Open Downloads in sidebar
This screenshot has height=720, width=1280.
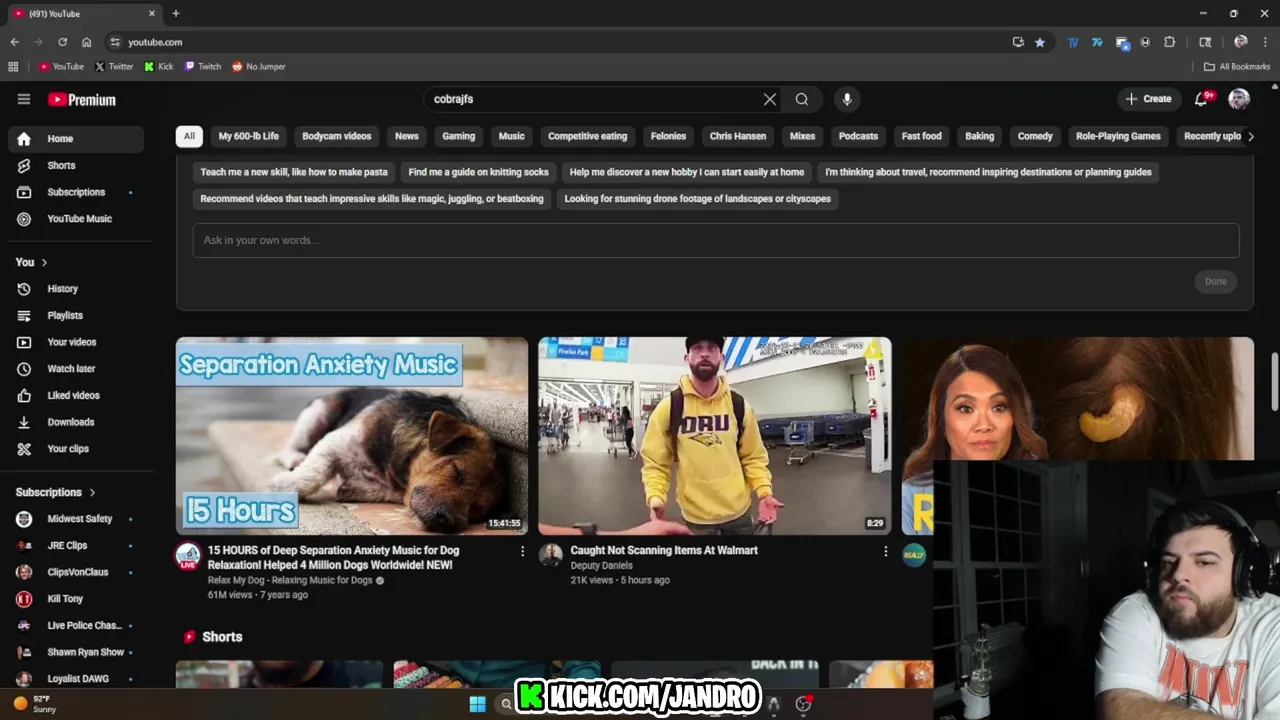[76, 422]
